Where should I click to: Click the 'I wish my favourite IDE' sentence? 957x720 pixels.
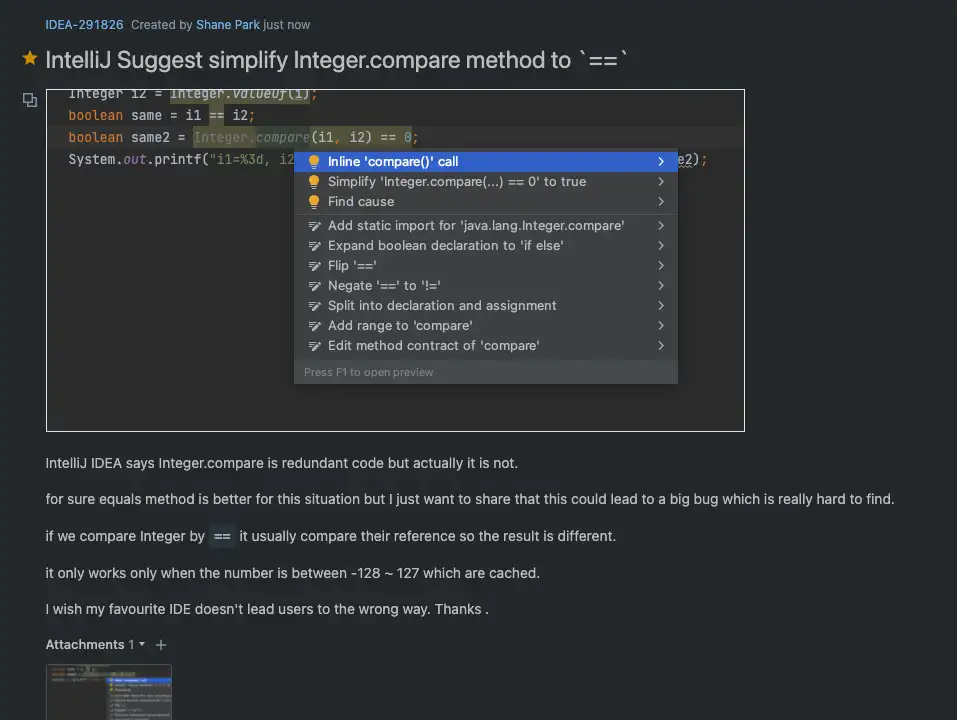[x=267, y=610]
